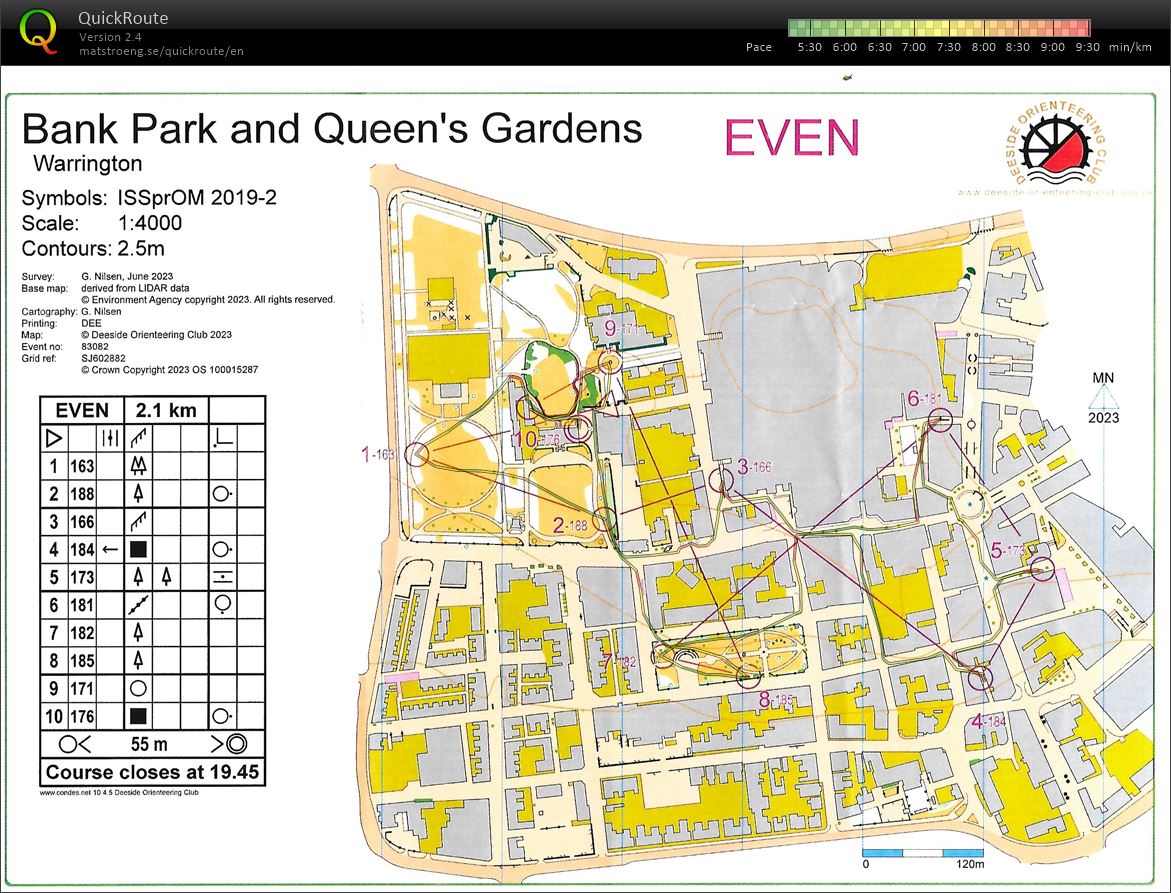
Task: Click control circle 2-188 on the map
Action: point(604,519)
